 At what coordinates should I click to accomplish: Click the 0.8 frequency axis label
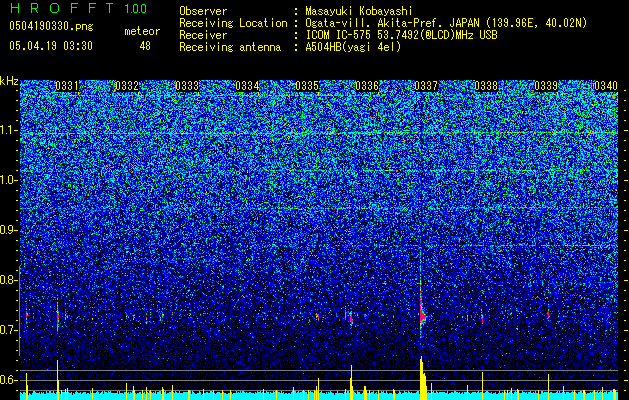coord(8,280)
